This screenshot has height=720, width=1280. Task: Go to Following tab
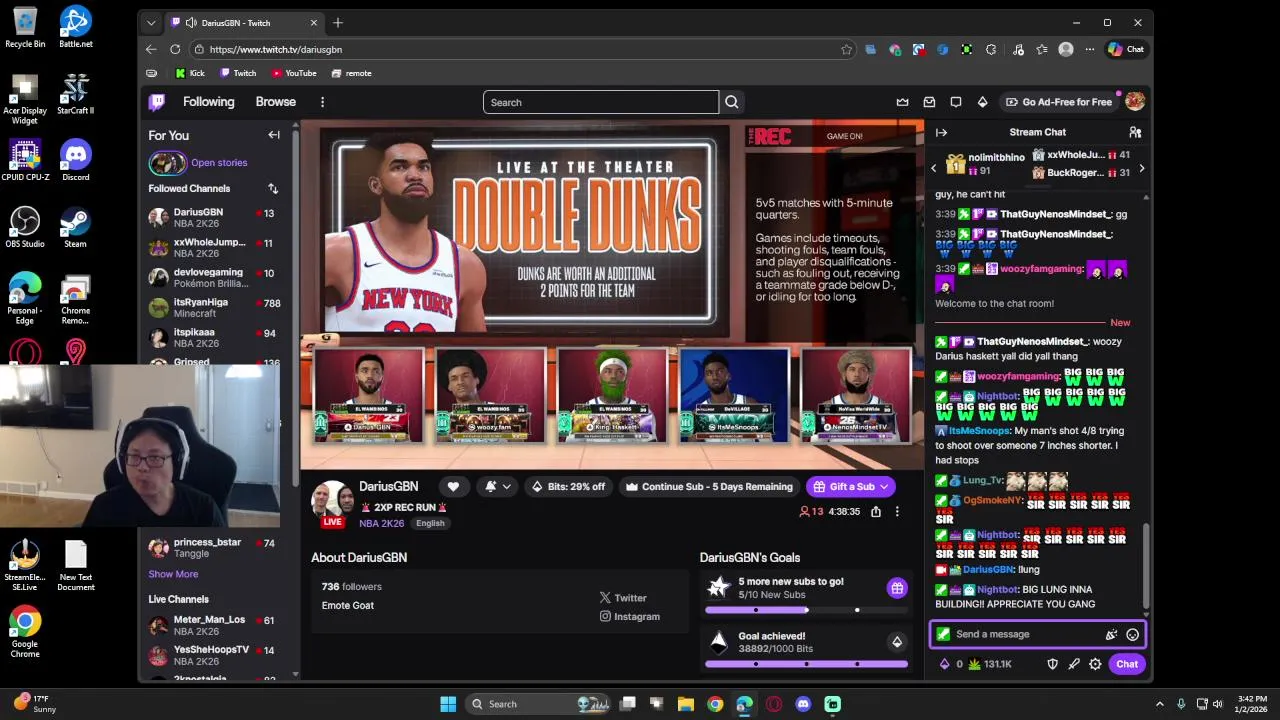tap(208, 102)
